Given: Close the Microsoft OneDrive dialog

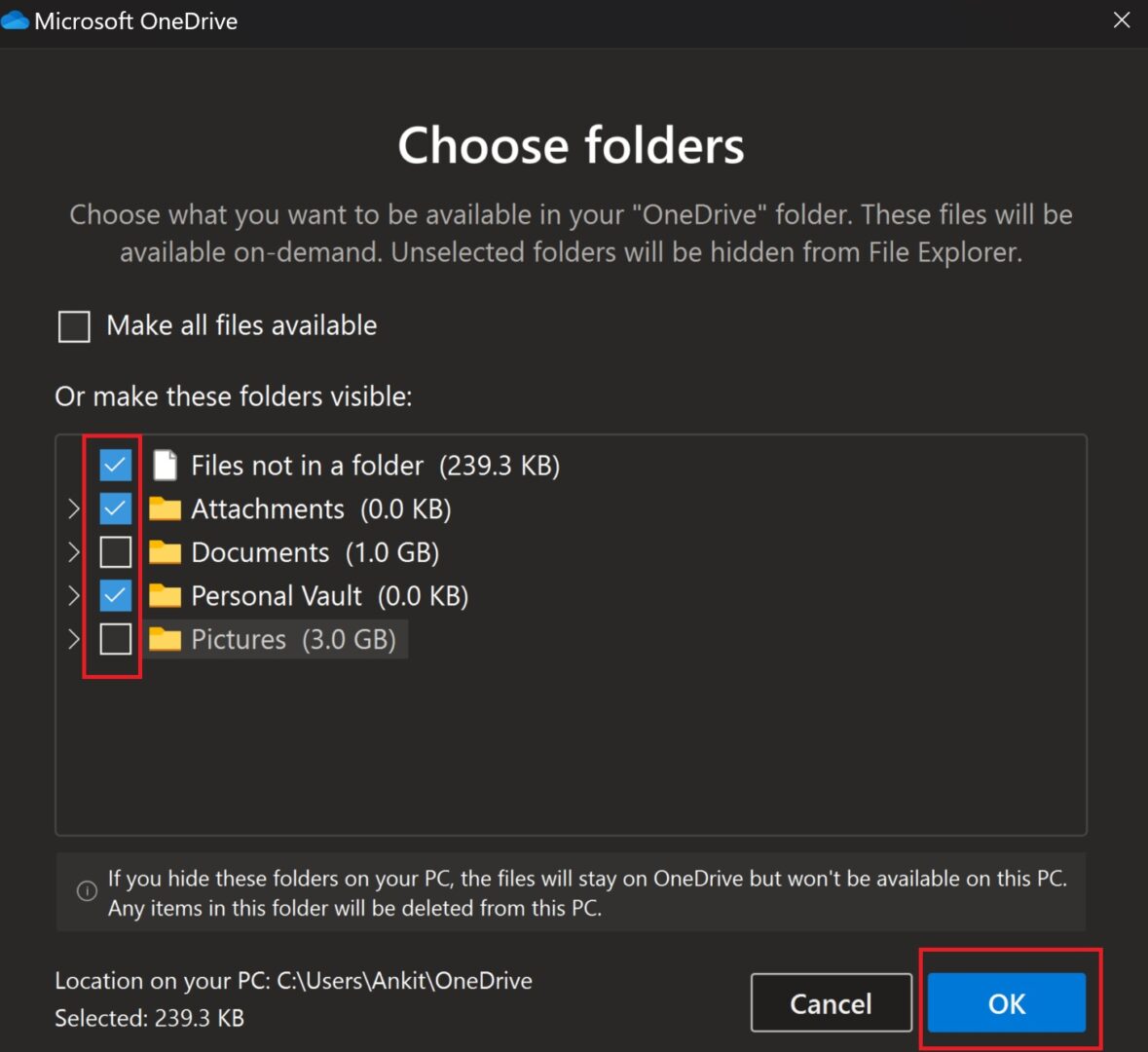Looking at the screenshot, I should [1122, 20].
